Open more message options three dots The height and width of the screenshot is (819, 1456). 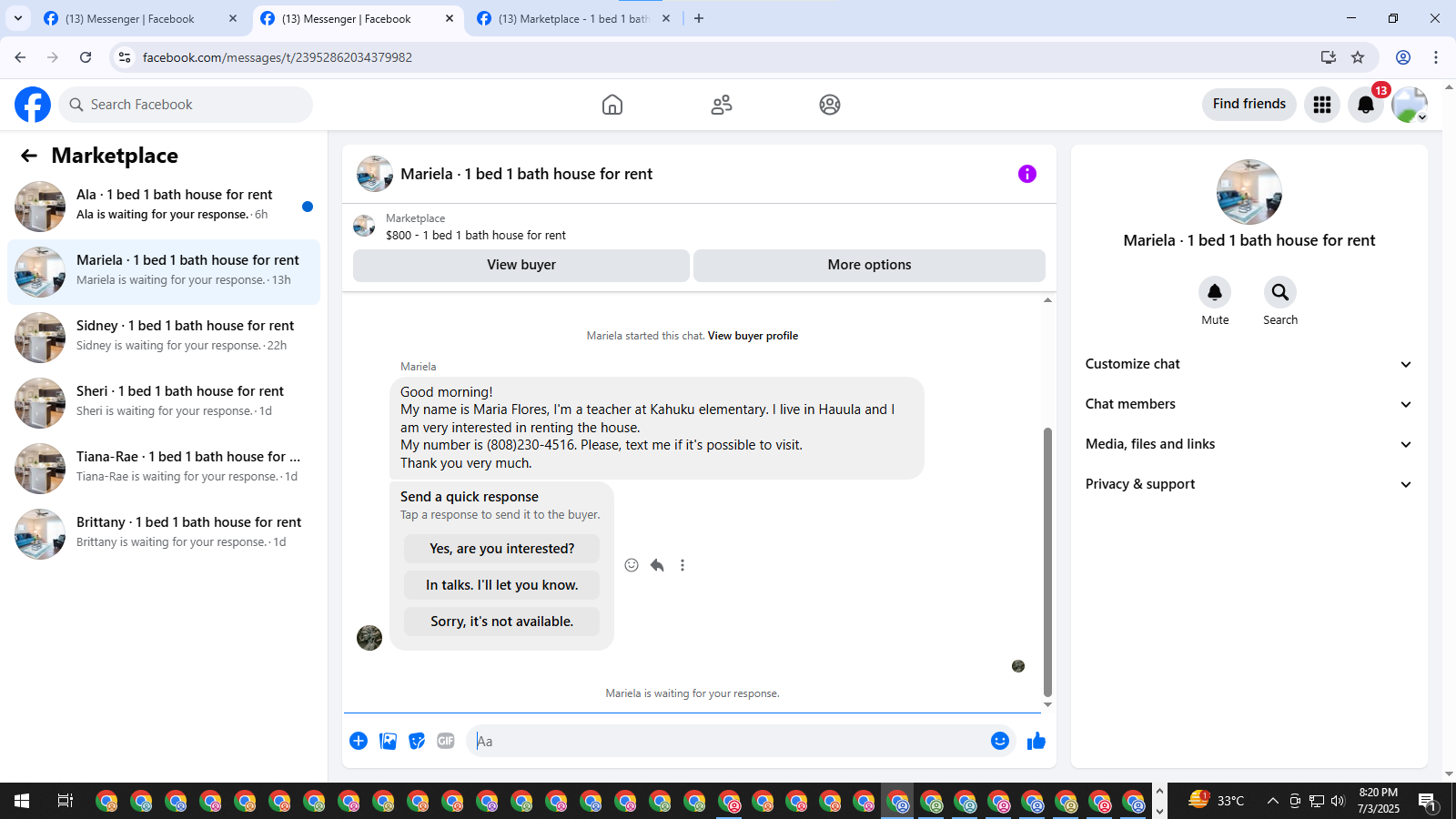pyautogui.click(x=682, y=565)
